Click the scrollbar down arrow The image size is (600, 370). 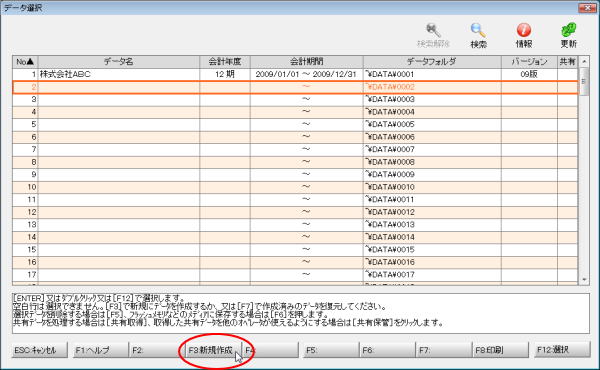(x=584, y=280)
